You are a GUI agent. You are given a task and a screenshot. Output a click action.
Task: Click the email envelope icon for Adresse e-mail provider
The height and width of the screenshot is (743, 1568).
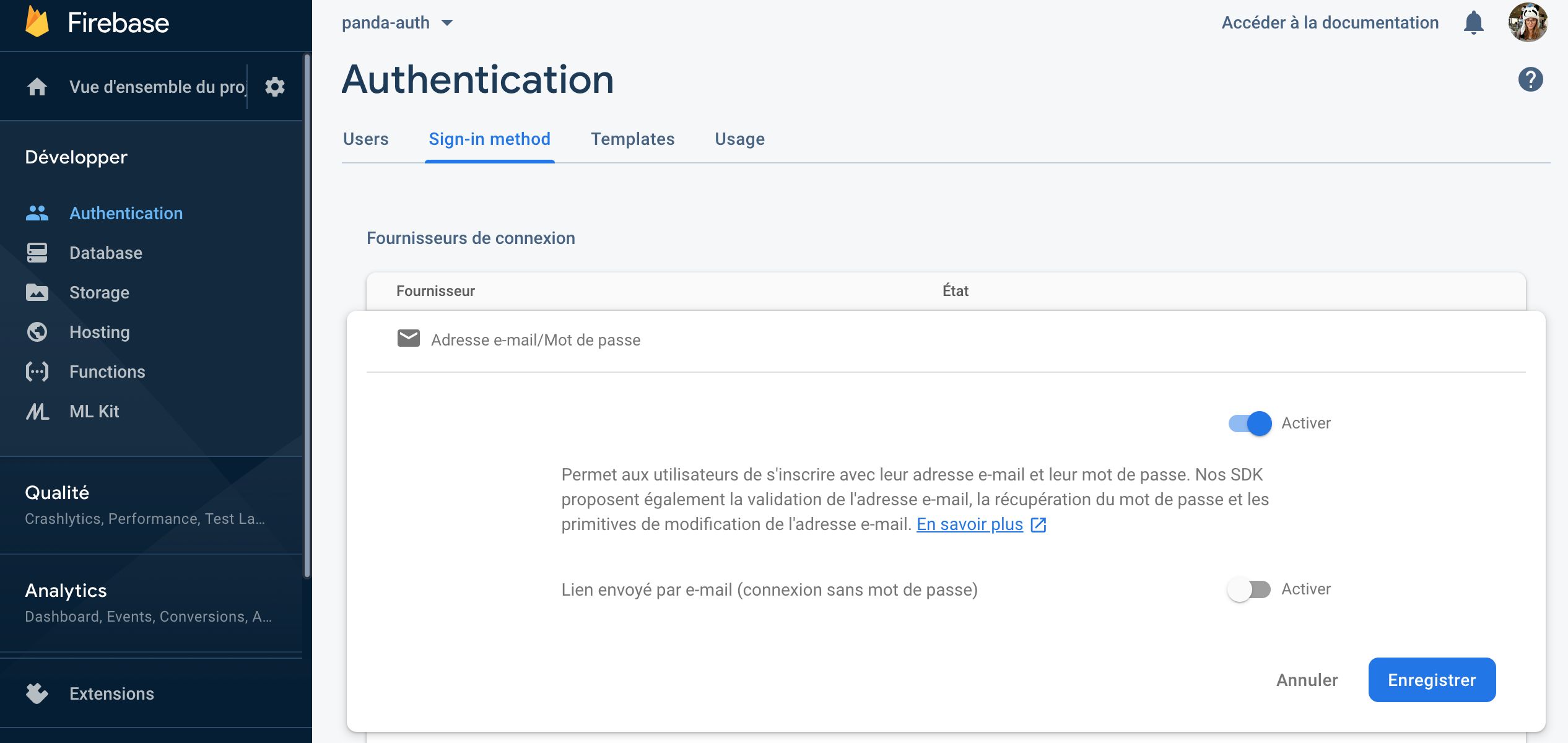[408, 339]
